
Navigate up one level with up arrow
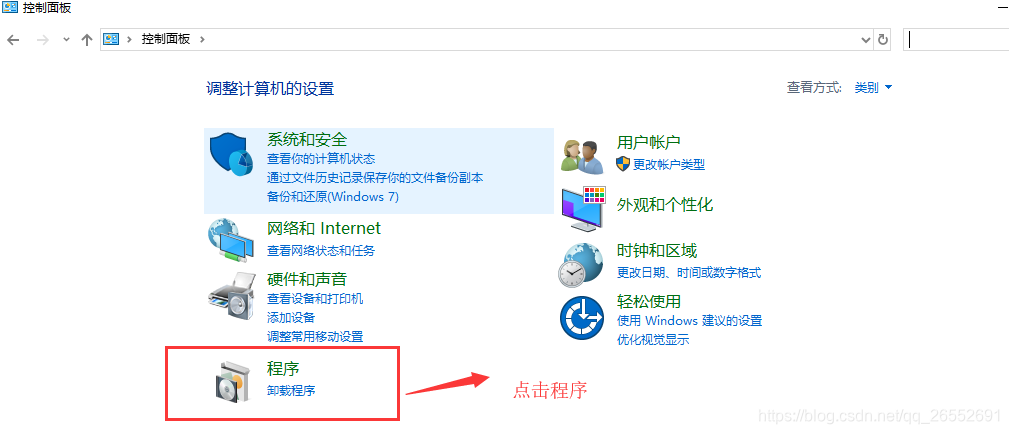coord(87,39)
